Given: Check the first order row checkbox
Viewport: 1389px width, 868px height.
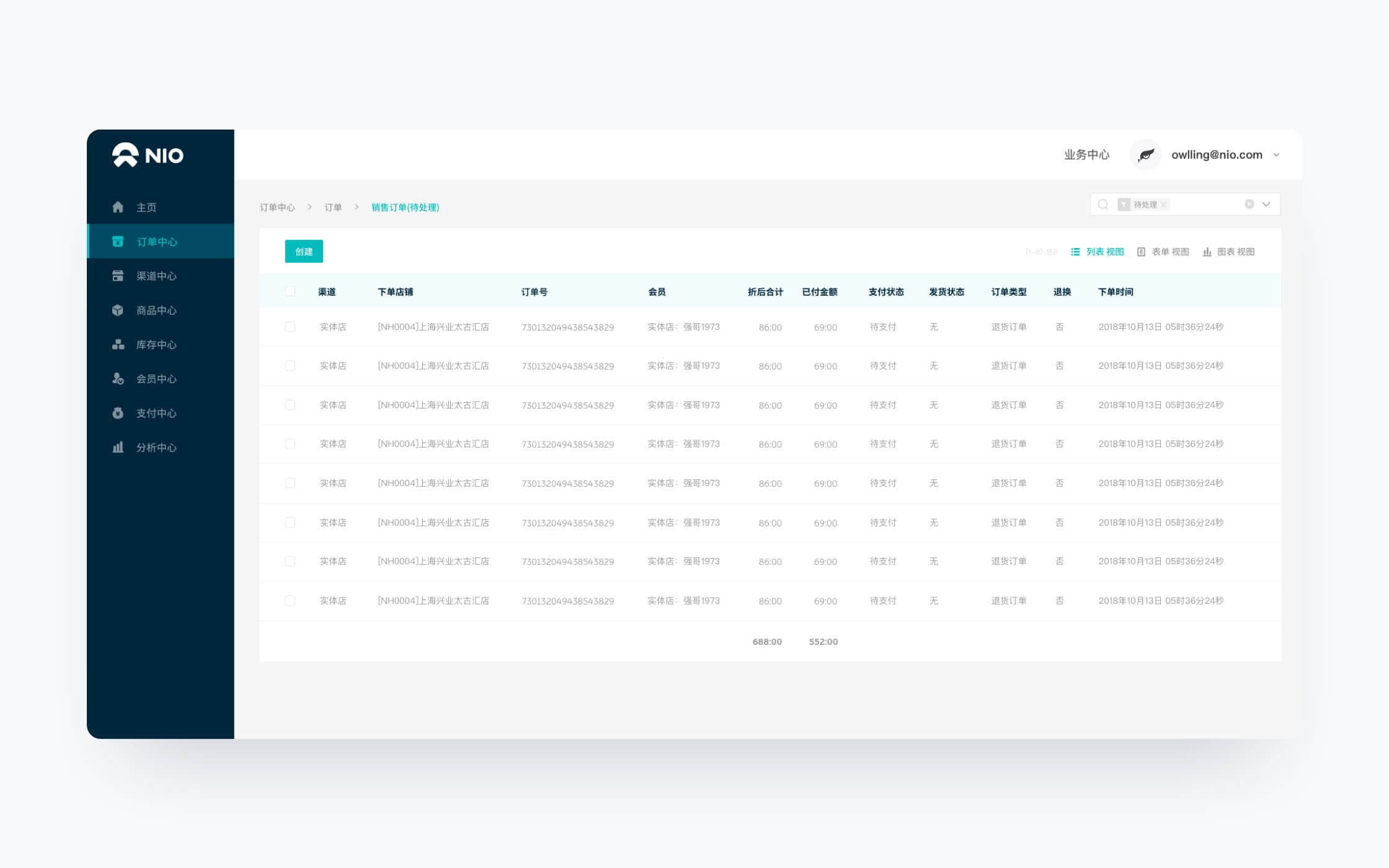Looking at the screenshot, I should pyautogui.click(x=290, y=327).
